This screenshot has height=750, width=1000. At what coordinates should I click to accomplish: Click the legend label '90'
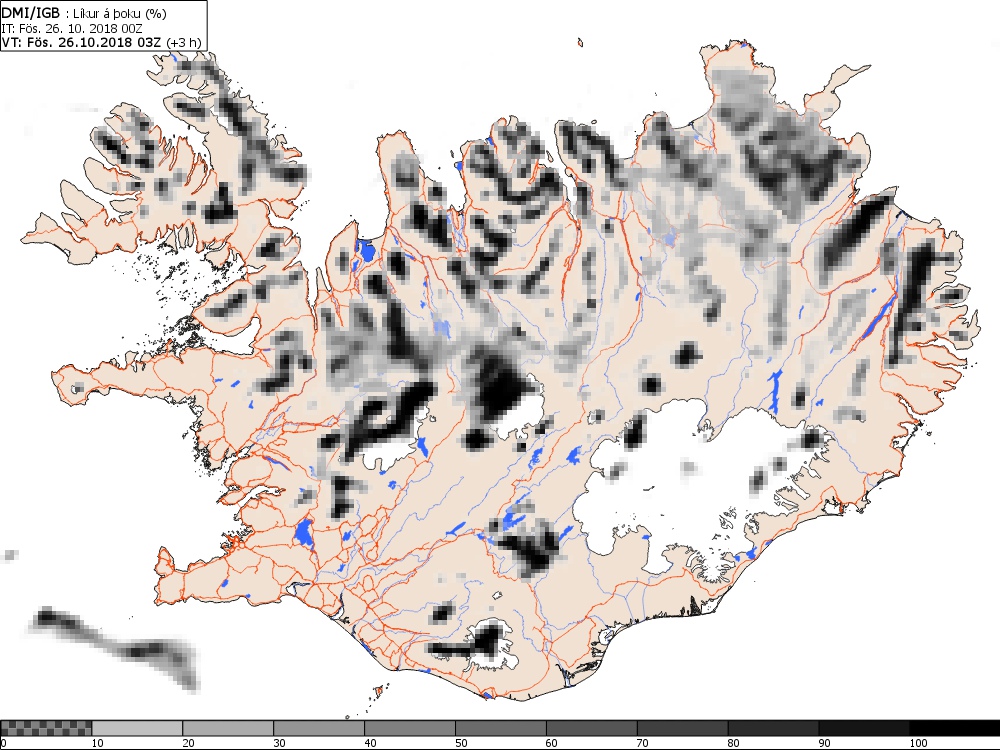[x=825, y=743]
